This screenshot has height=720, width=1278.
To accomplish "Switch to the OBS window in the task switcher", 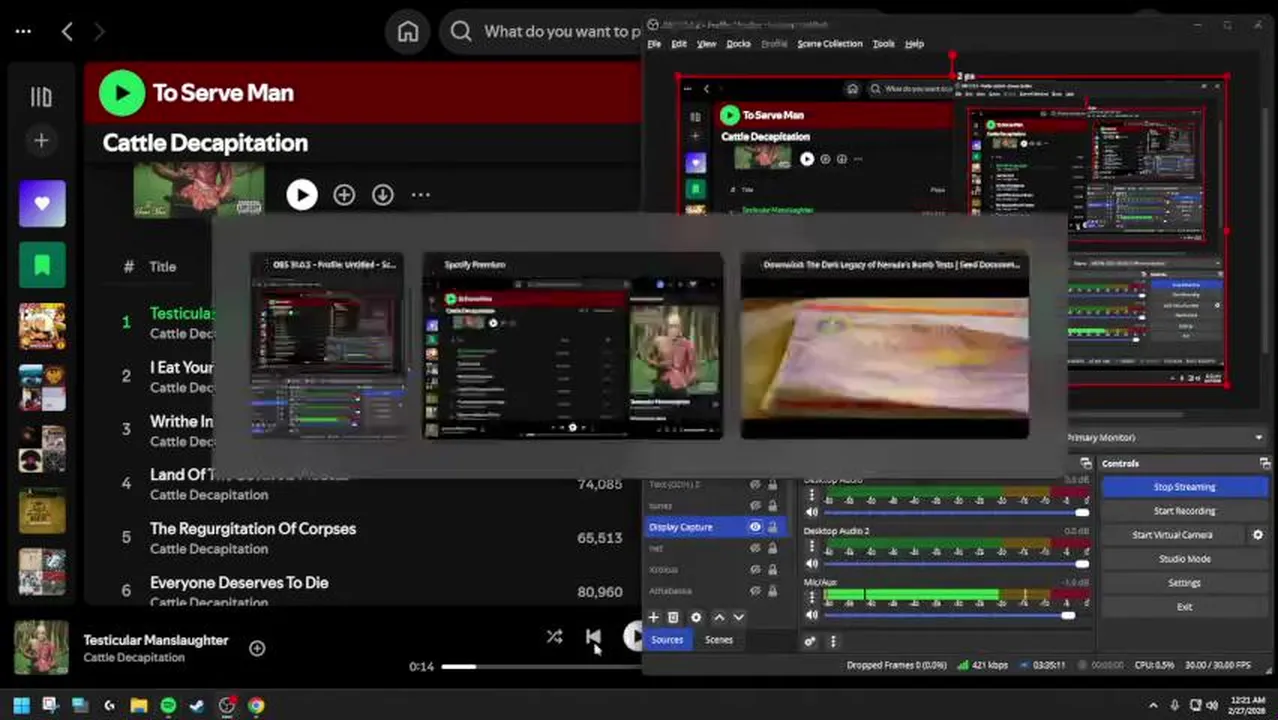I will coord(328,346).
